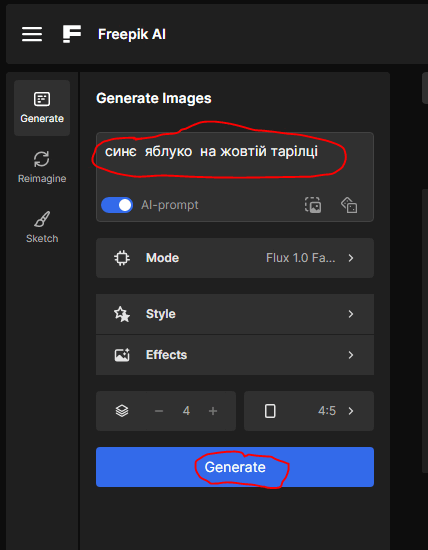Click the chevron on the Style row
The width and height of the screenshot is (428, 550).
351,314
